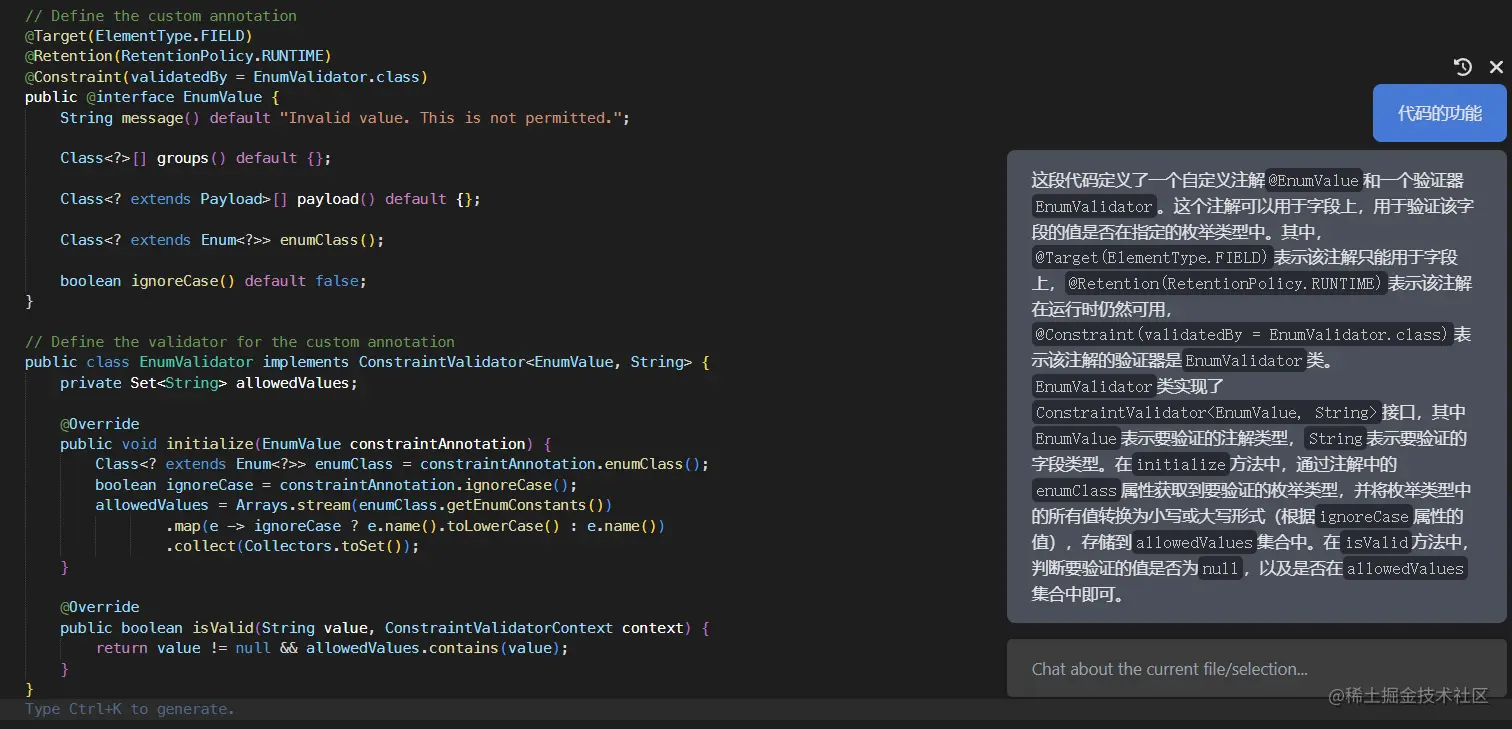1512x729 pixels.
Task: Click the '.collect(Collectors.toSet());' code line
Action: click(292, 546)
